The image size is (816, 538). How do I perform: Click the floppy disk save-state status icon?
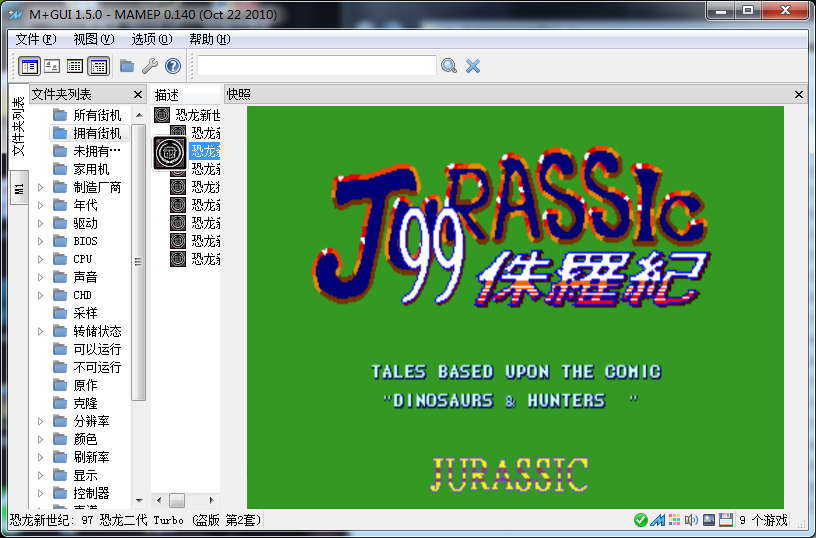(x=726, y=520)
